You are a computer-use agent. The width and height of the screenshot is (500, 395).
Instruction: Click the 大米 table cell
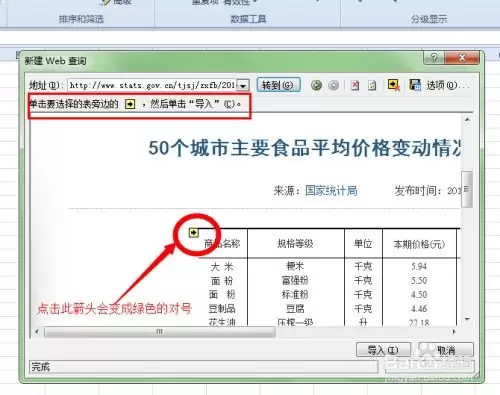(222, 266)
